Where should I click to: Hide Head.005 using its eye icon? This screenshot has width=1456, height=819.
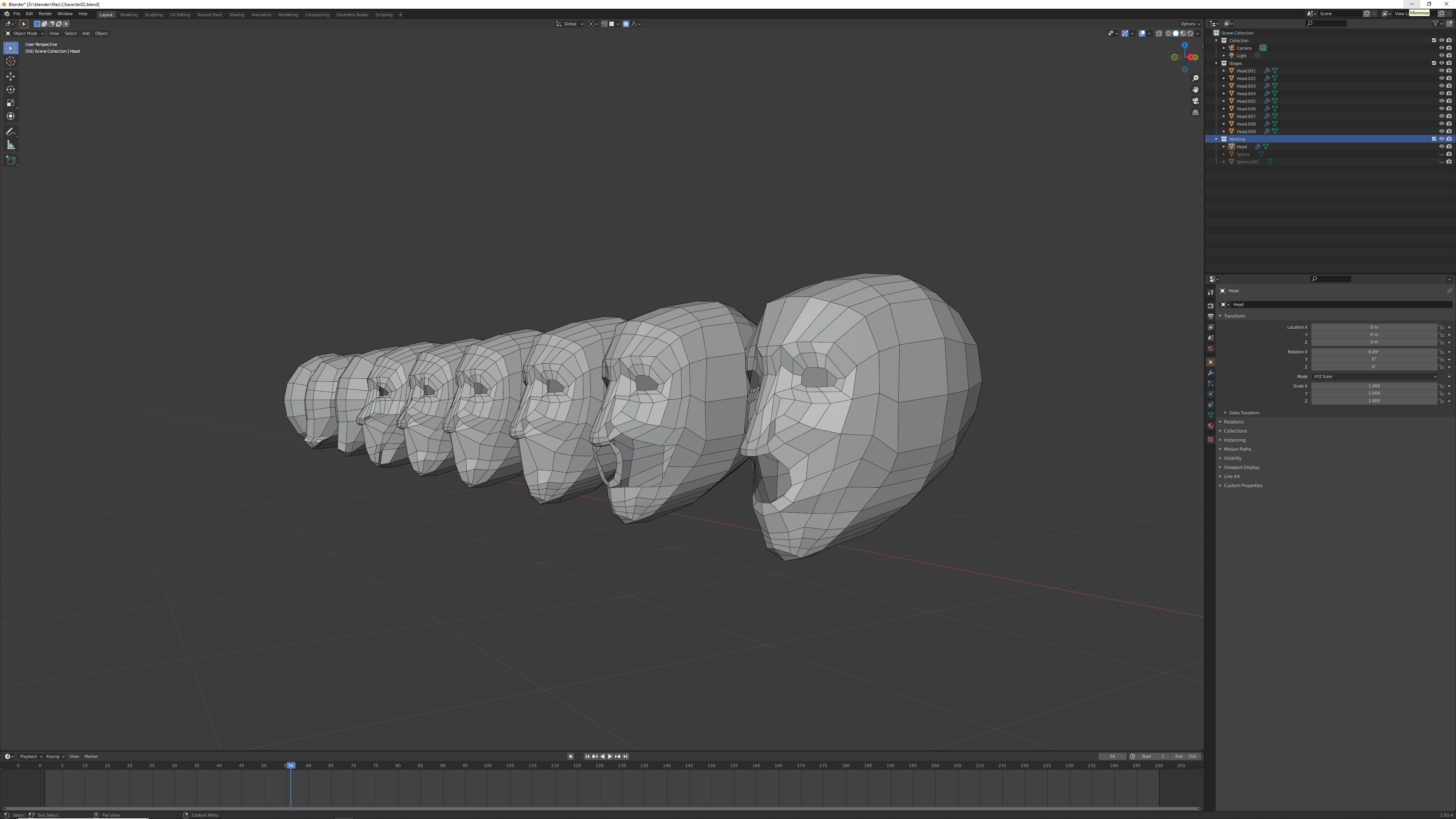[1441, 100]
